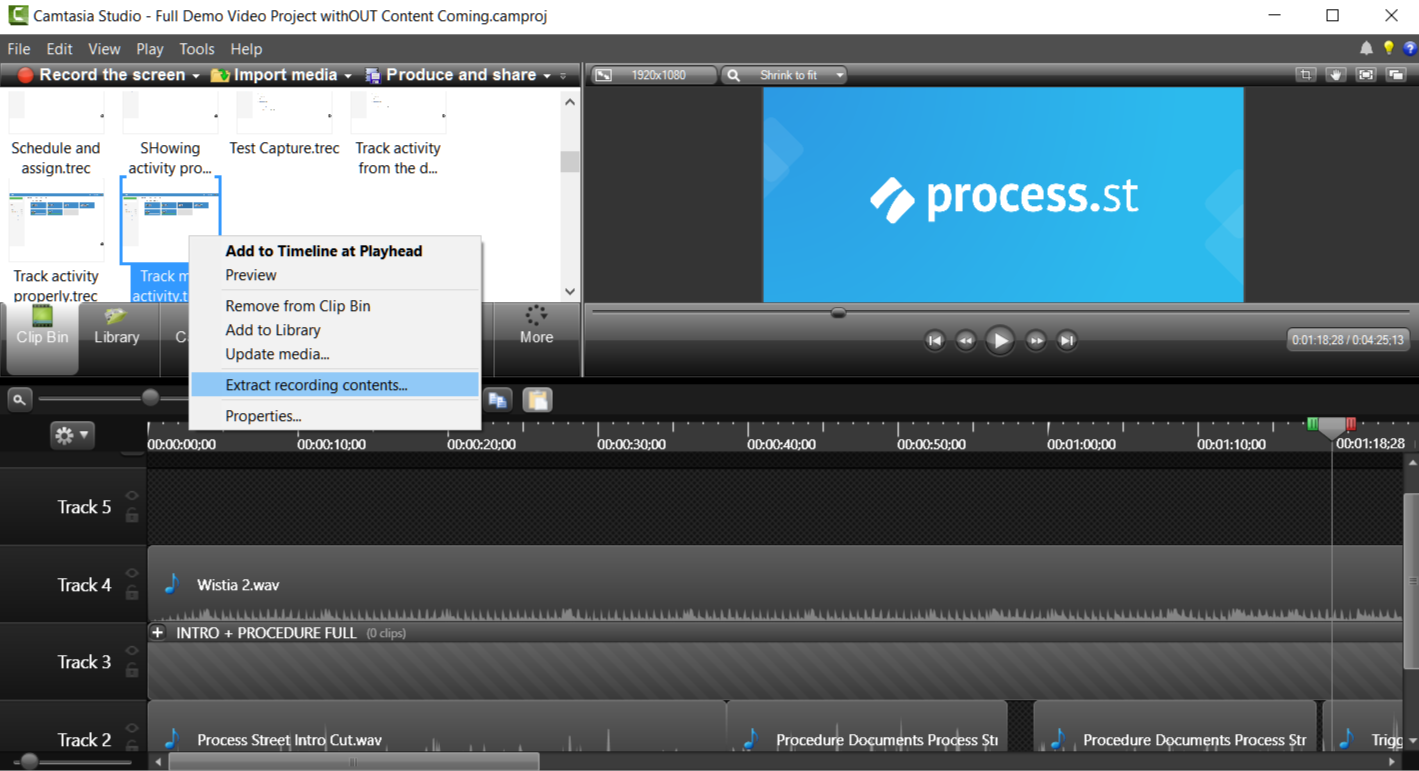Toggle Track 5 lock
Screen dimensions: 1419x771
pos(132,516)
